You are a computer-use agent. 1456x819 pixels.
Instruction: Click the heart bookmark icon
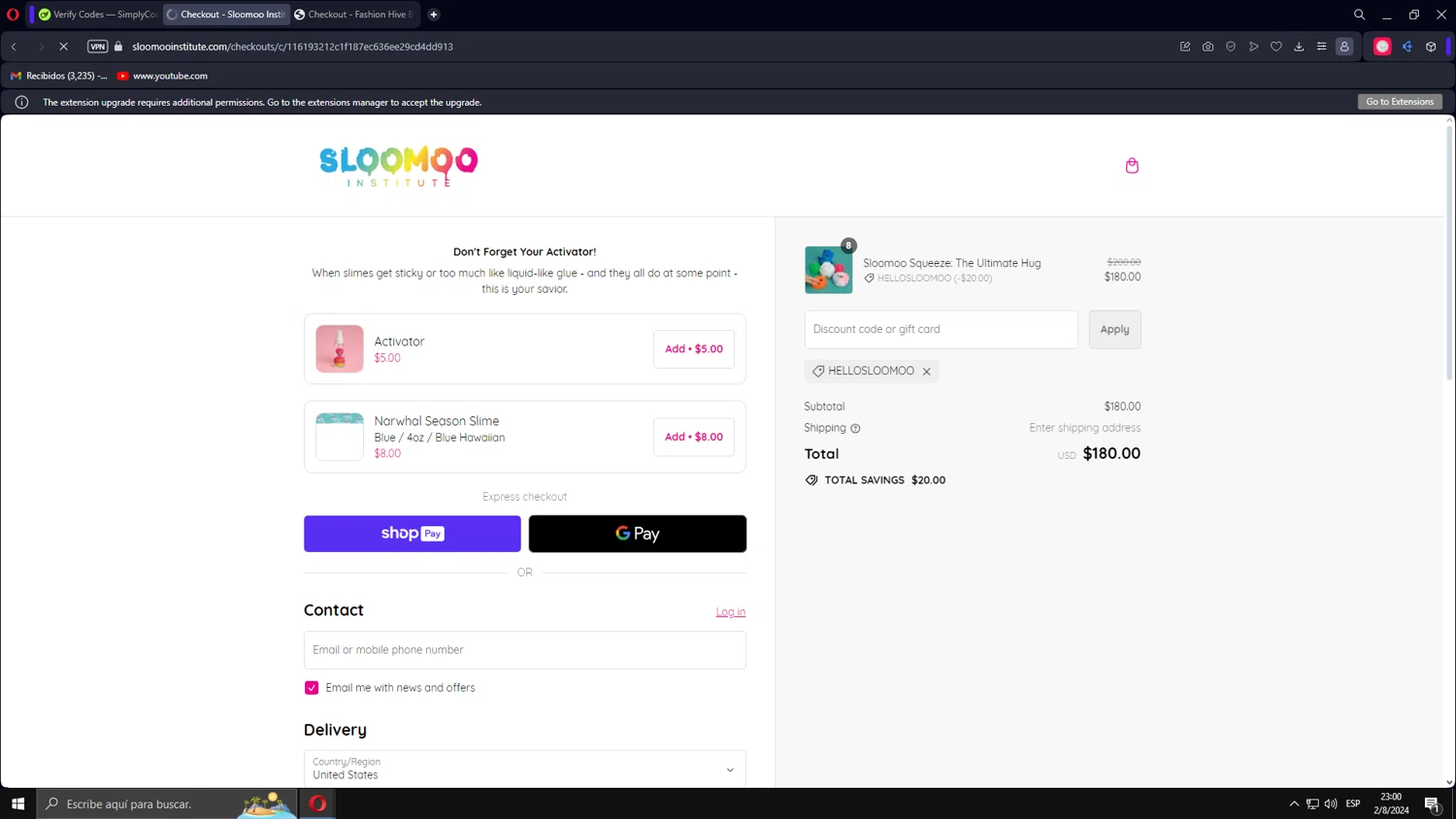[x=1276, y=47]
